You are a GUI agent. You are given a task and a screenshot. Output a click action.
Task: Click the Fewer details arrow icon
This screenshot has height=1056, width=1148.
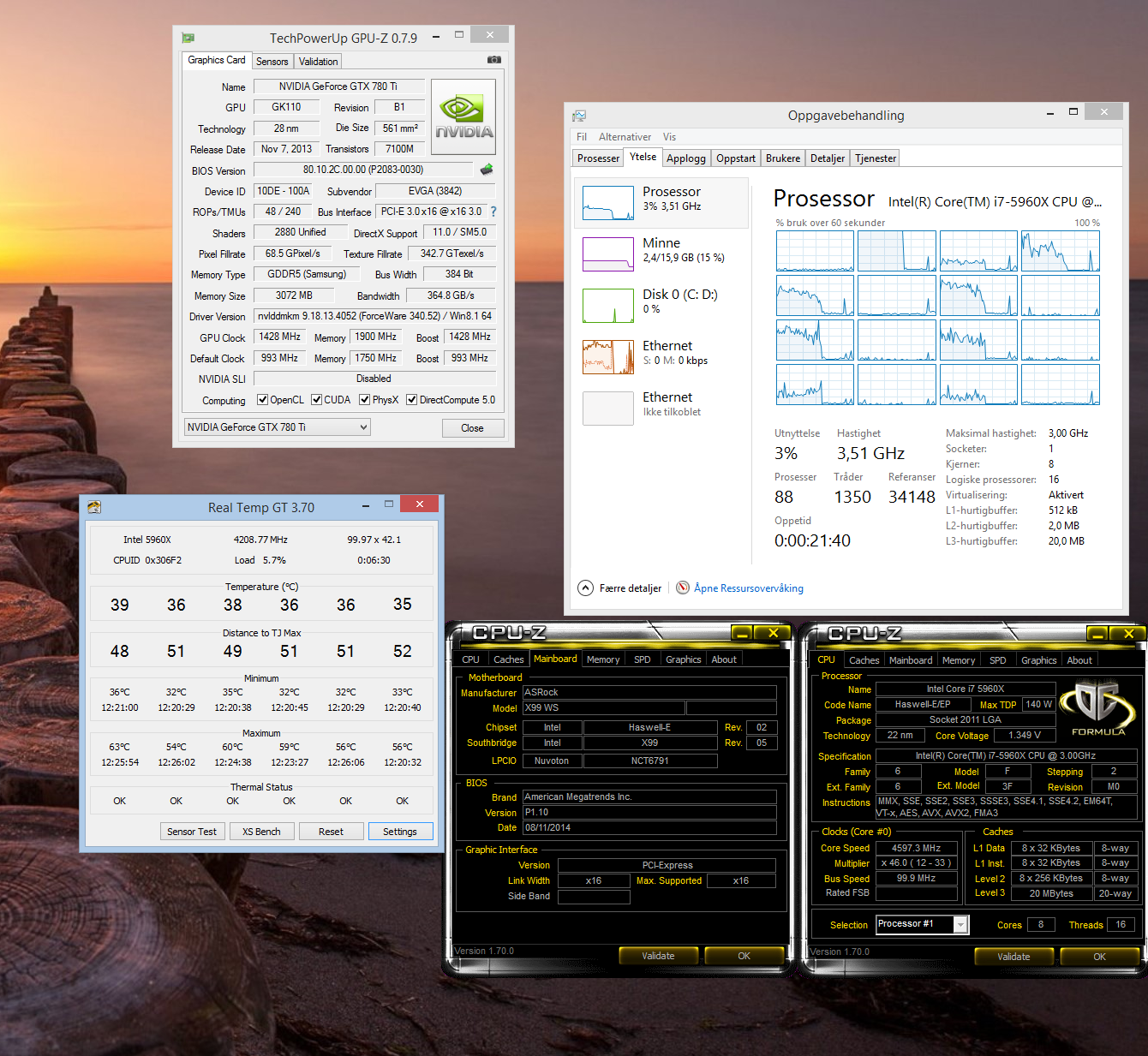[585, 588]
